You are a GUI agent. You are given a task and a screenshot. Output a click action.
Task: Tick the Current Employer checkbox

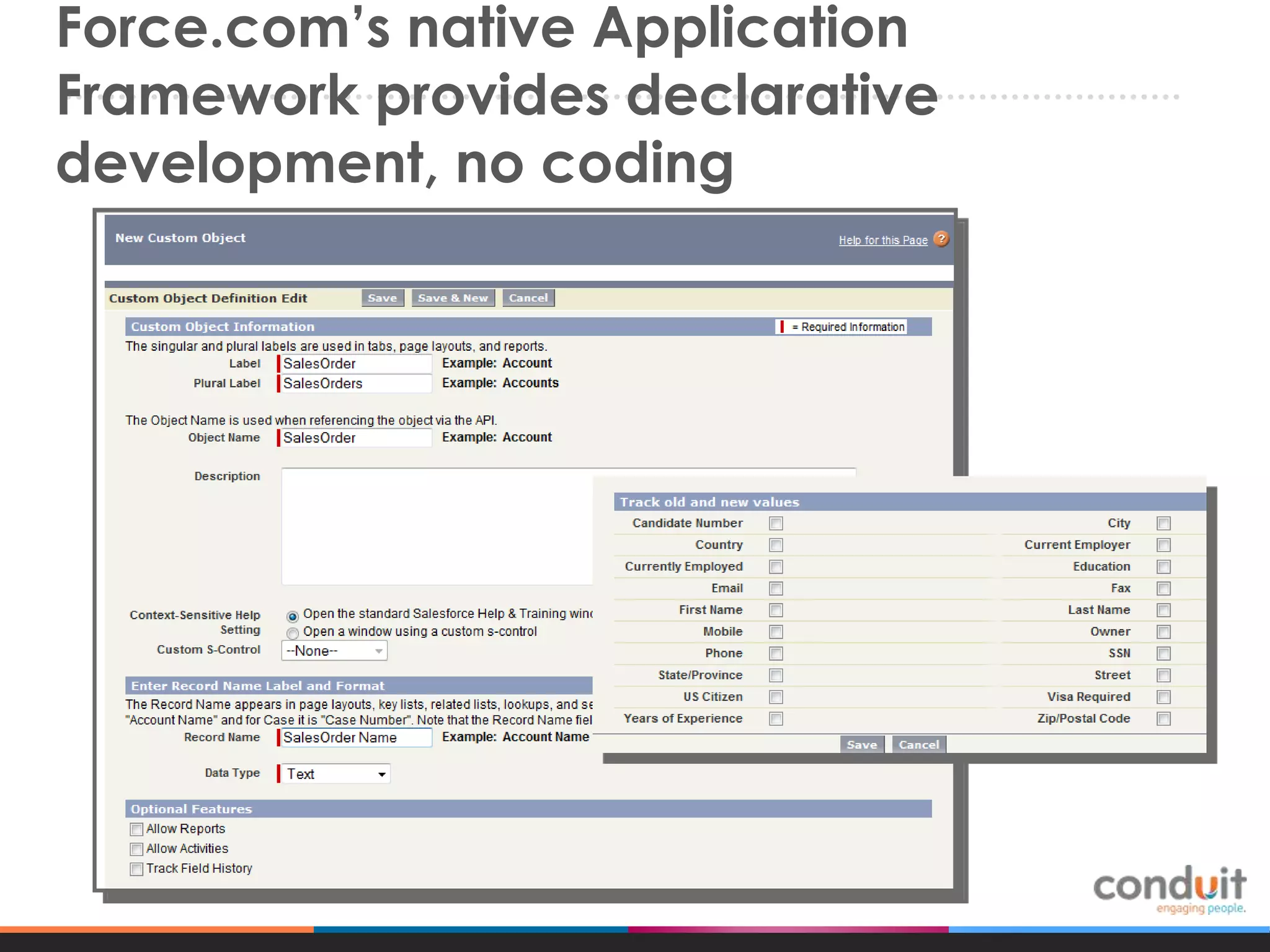pyautogui.click(x=1163, y=545)
